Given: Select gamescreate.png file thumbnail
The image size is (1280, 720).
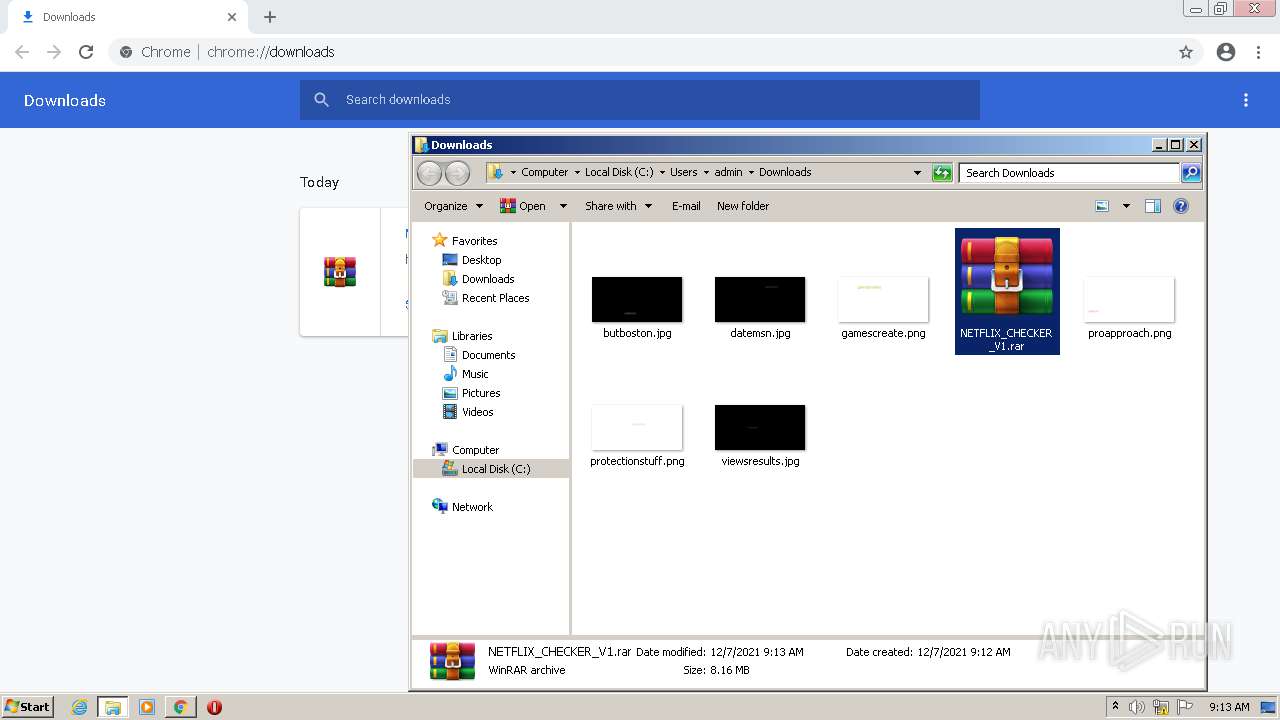Looking at the screenshot, I should [x=883, y=299].
